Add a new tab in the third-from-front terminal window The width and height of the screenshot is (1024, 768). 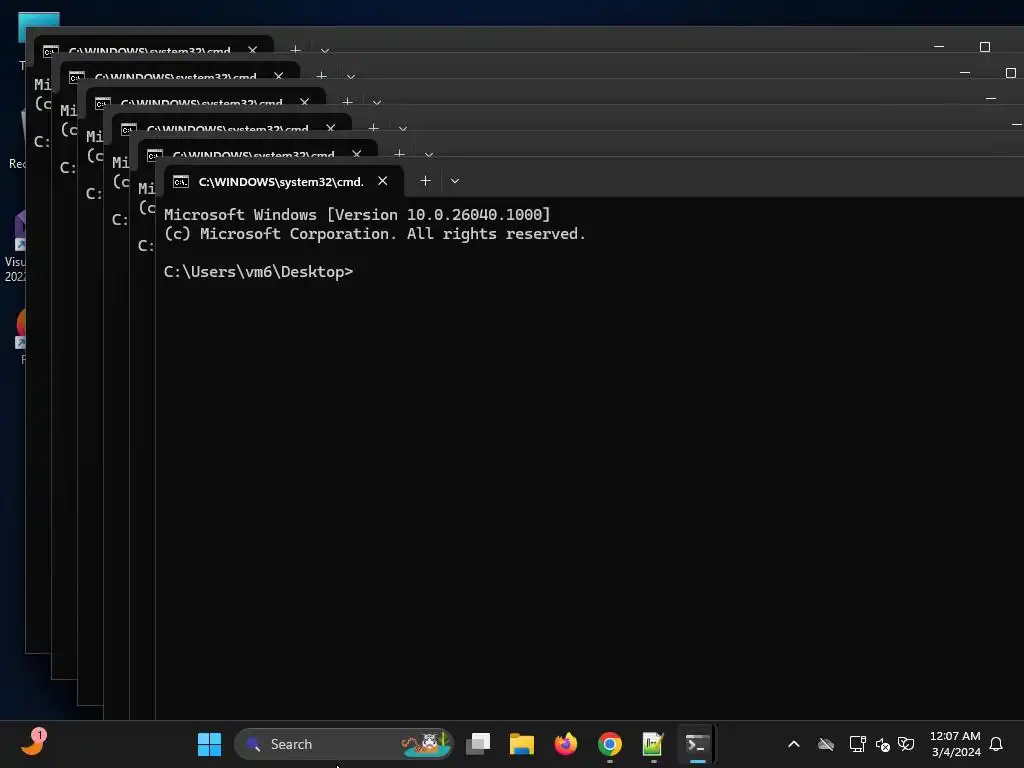[x=373, y=128]
